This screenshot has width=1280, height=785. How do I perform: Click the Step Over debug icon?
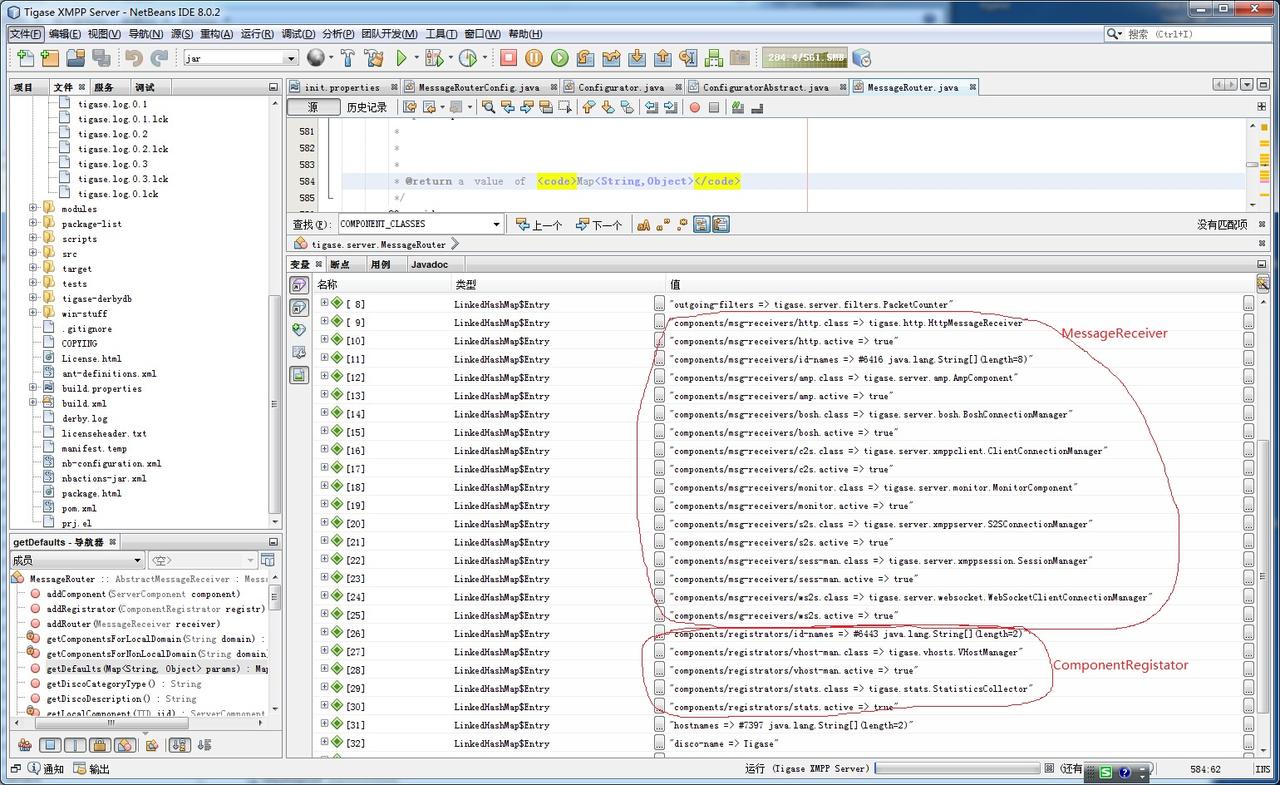(585, 58)
